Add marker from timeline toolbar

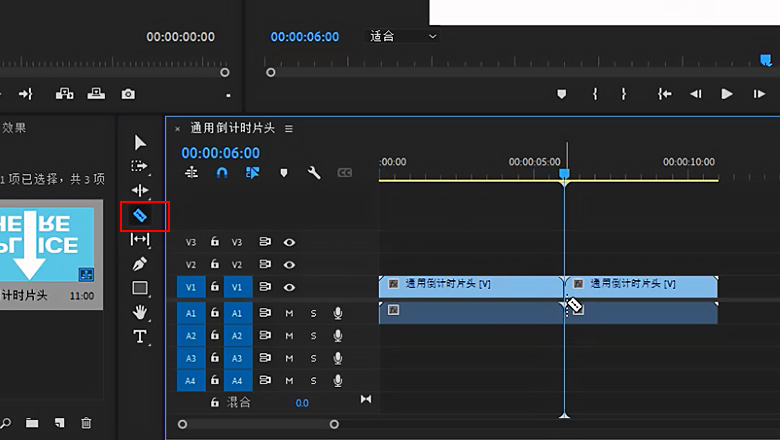coord(284,173)
